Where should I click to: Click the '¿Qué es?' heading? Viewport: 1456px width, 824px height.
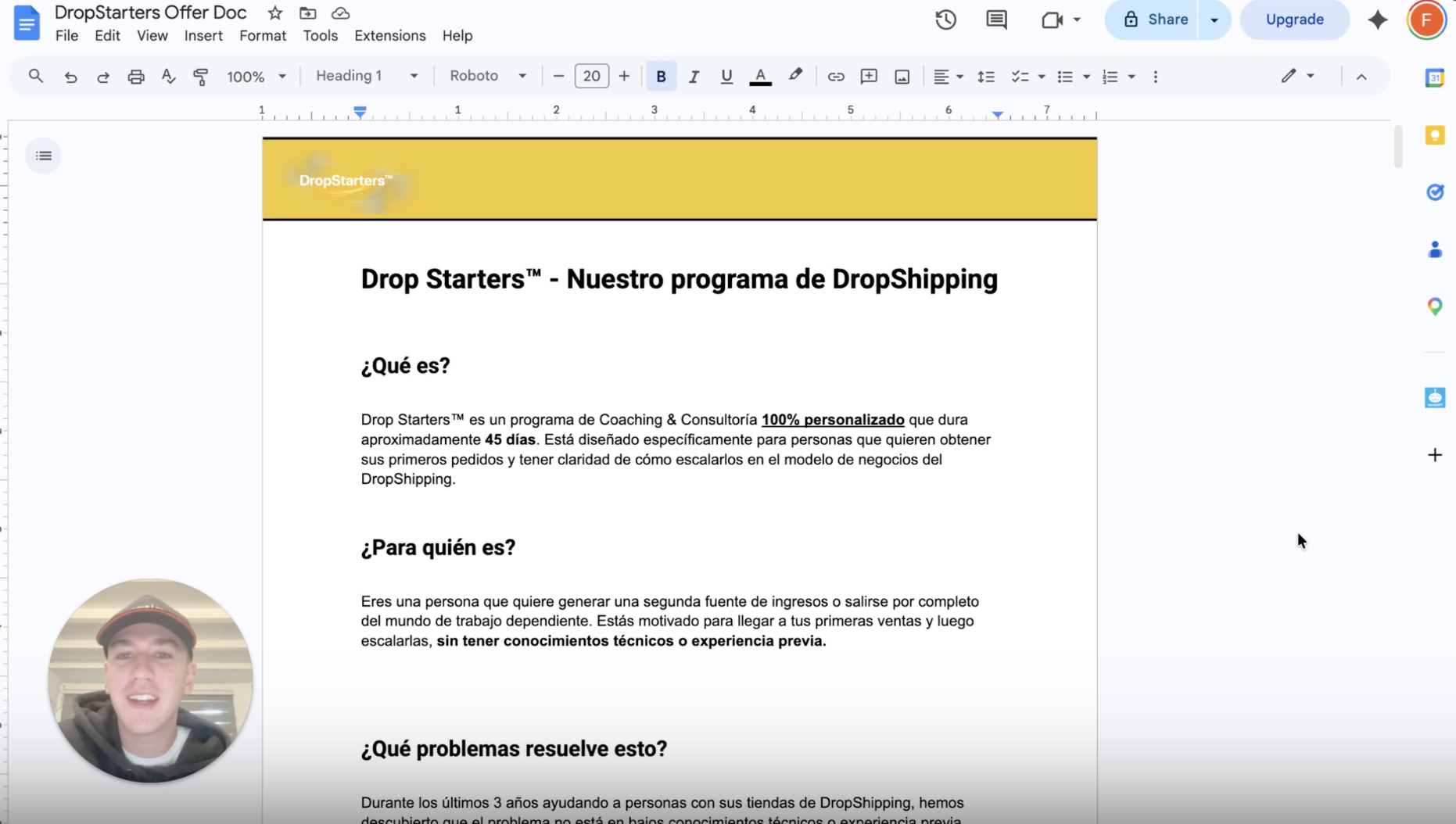405,365
